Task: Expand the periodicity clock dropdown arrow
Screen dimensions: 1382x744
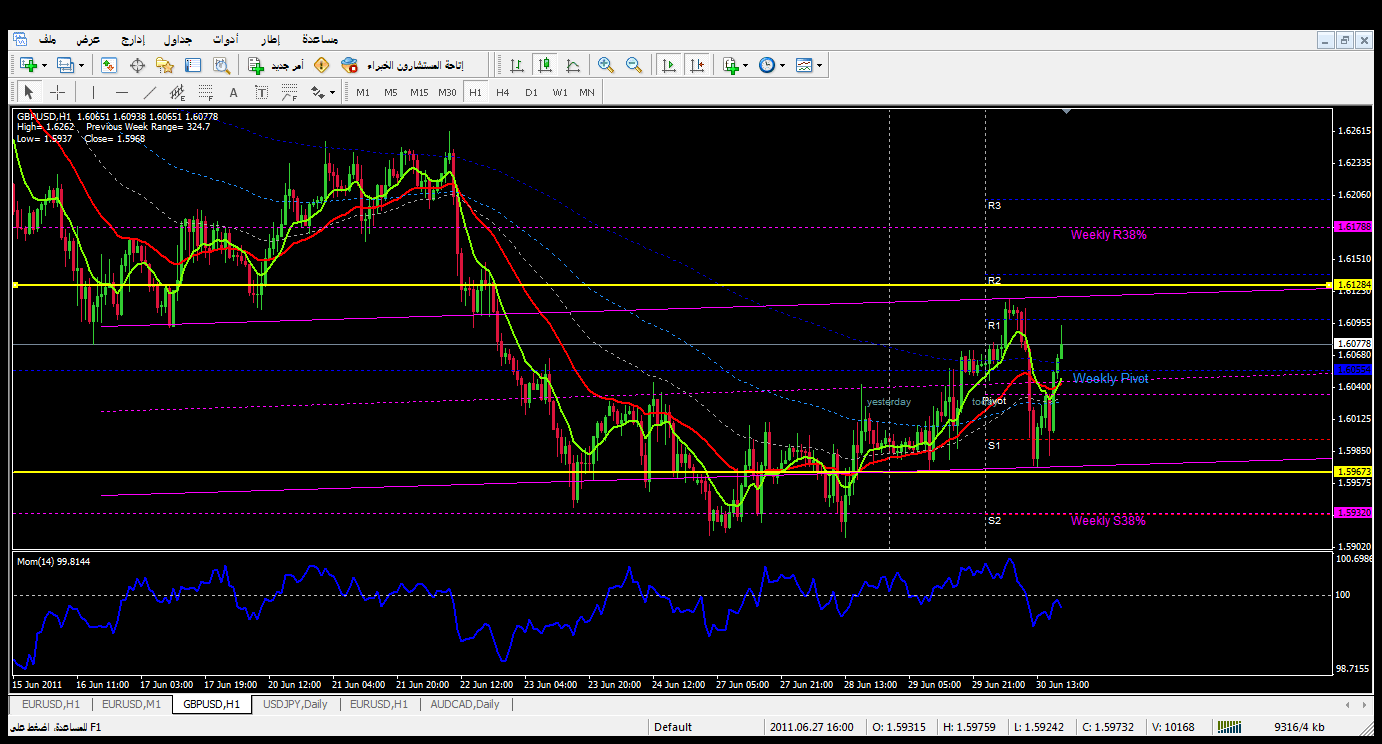Action: tap(782, 66)
